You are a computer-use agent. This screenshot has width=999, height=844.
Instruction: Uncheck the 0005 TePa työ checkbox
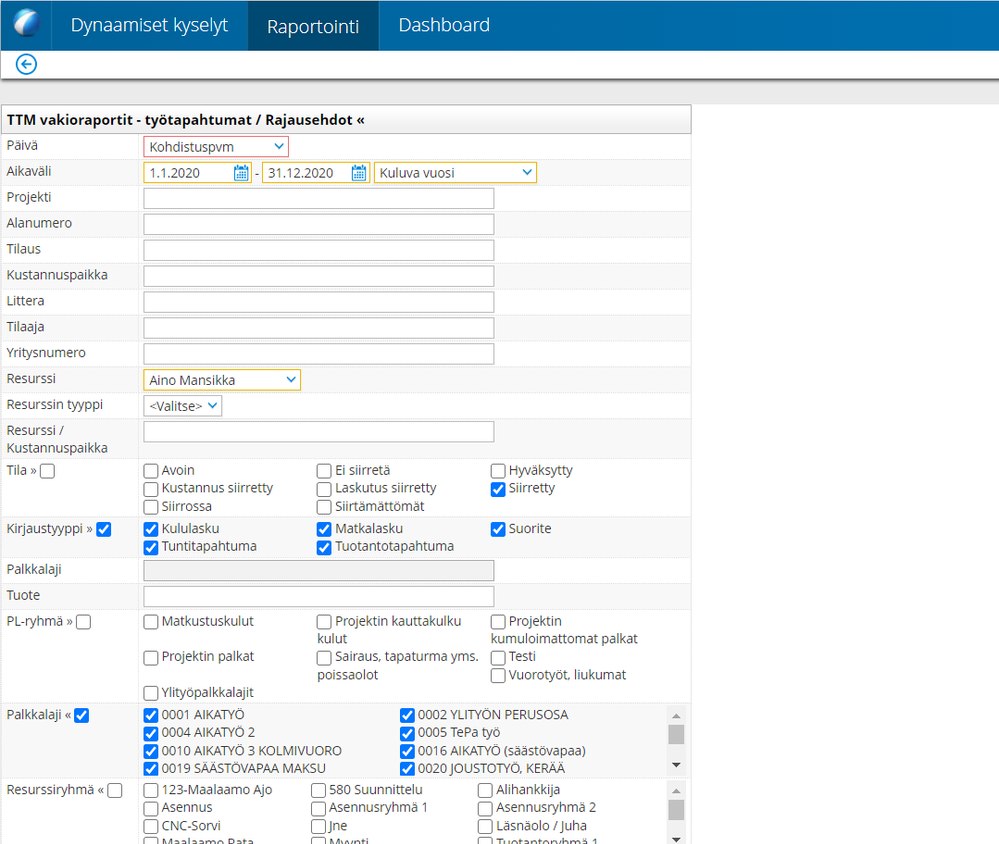point(407,733)
